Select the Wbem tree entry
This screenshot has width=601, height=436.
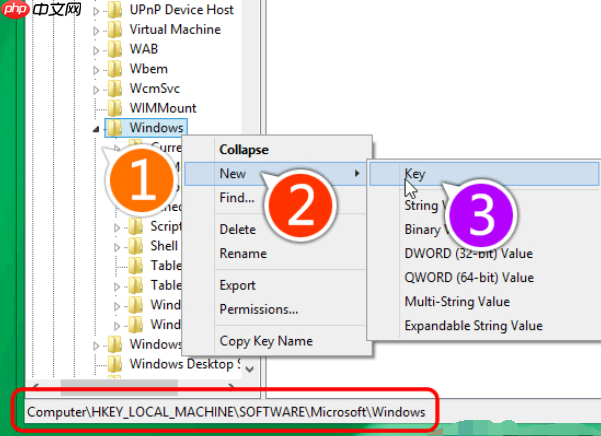(x=149, y=69)
